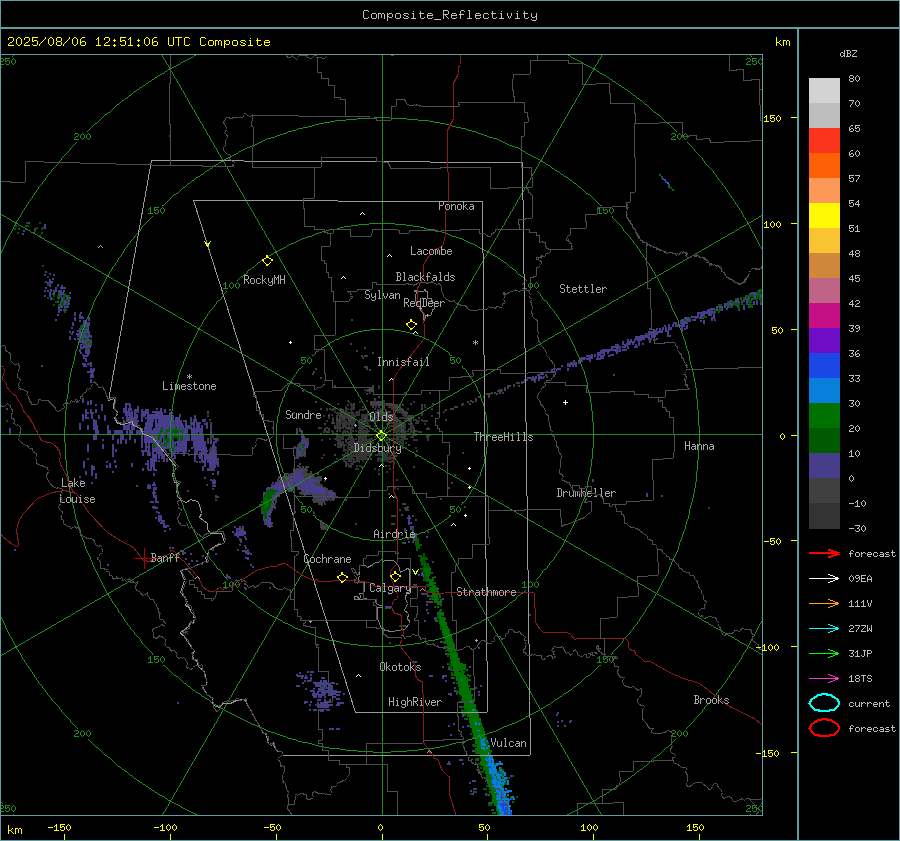Click the yellow 'km' label at top right
Viewport: 900px width, 841px height.
pyautogui.click(x=782, y=42)
